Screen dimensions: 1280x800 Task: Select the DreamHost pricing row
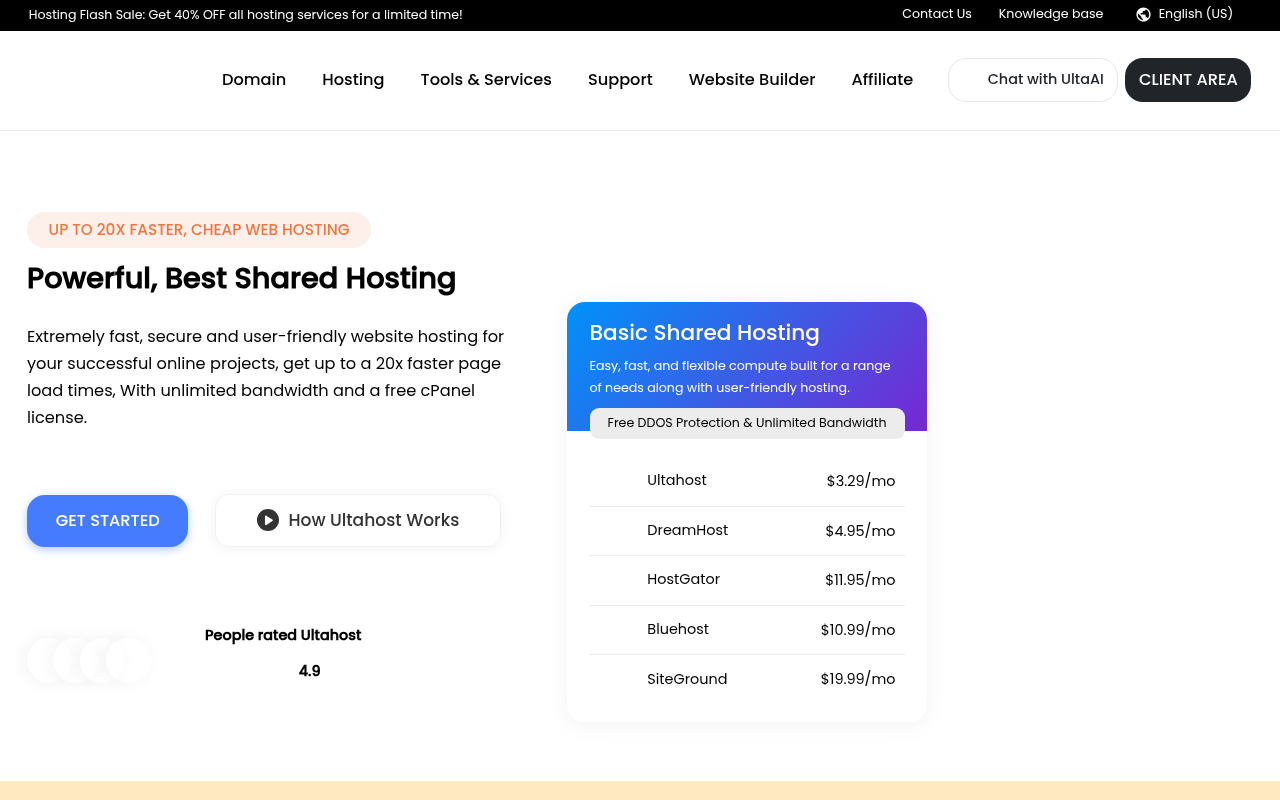747,531
